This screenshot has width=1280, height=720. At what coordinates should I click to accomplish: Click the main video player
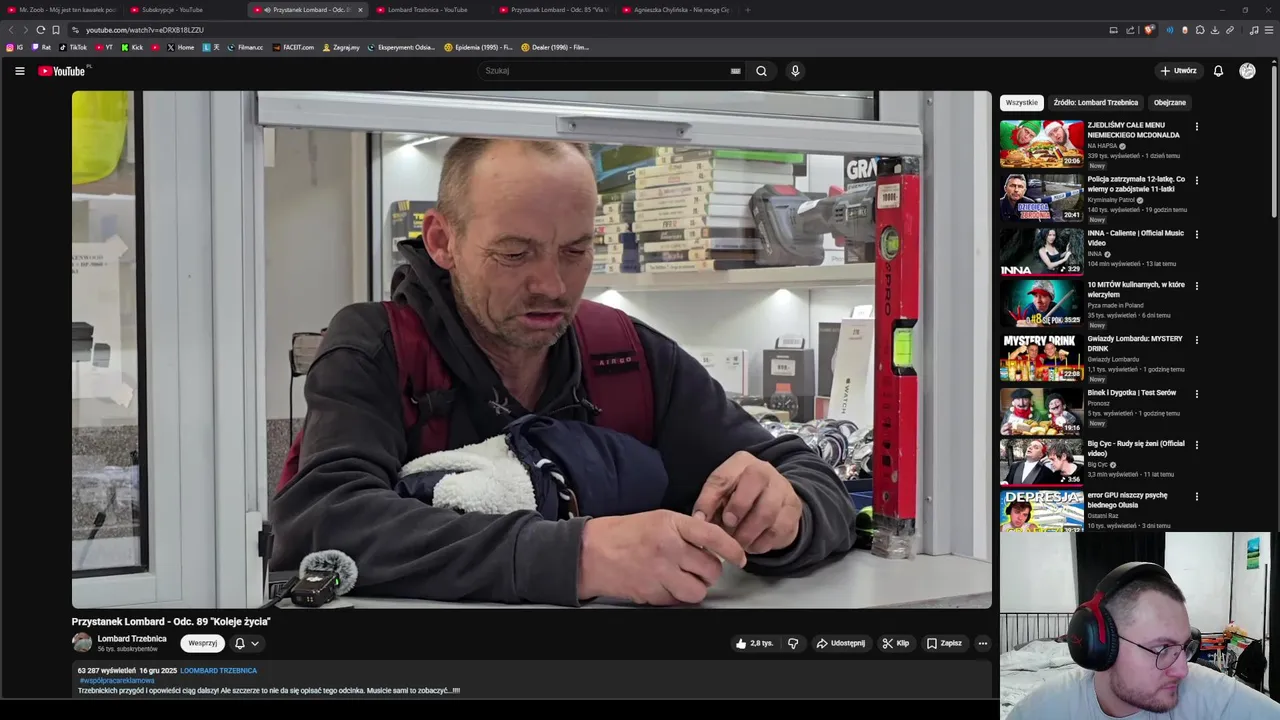tap(532, 349)
